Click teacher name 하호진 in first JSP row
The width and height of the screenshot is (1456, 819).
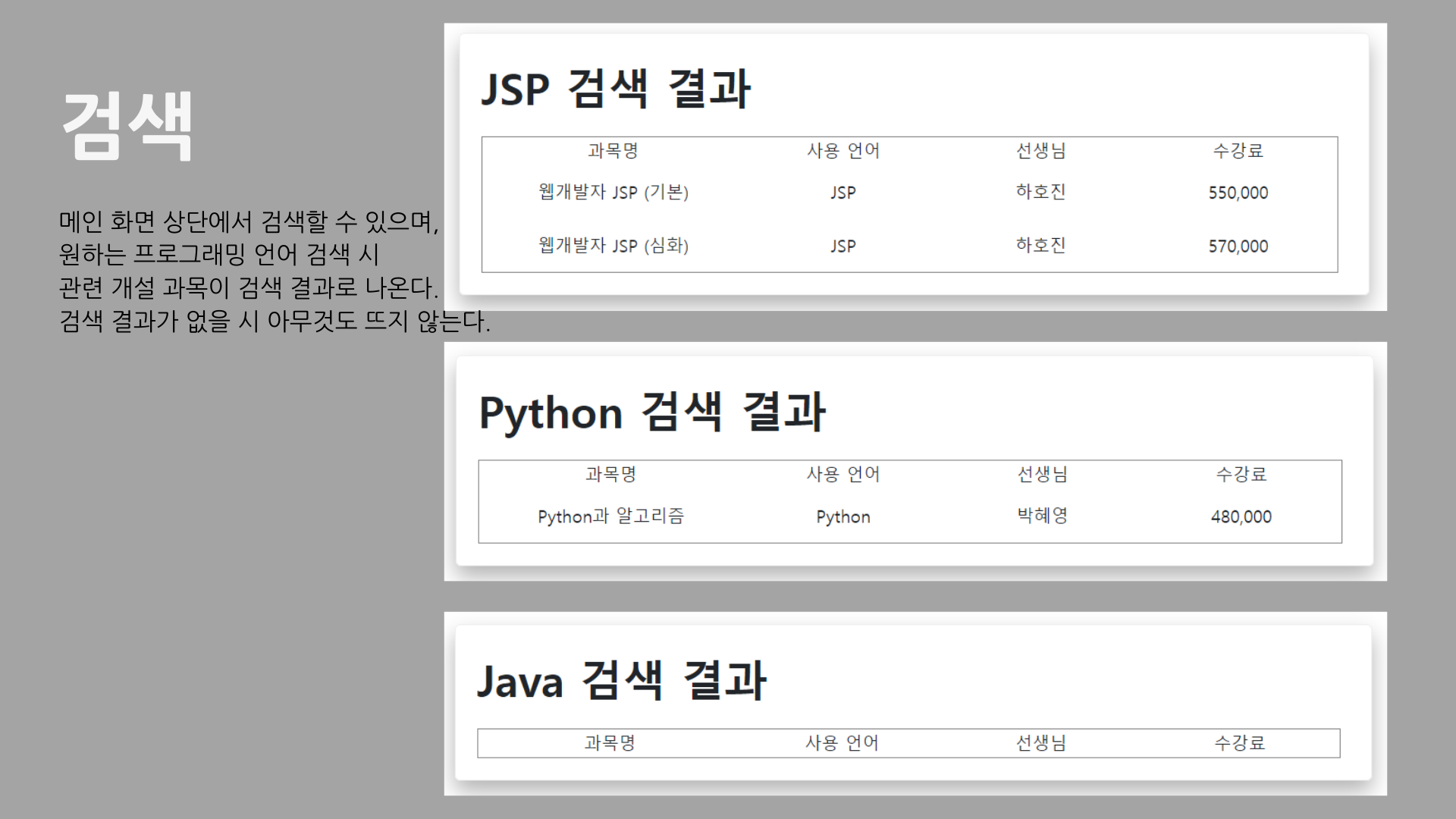pos(1040,192)
